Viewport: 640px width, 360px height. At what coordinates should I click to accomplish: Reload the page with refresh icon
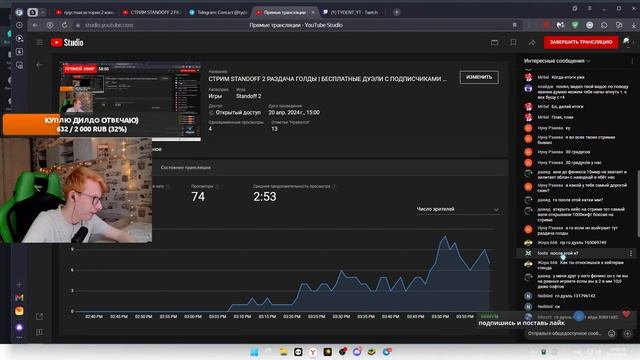point(64,25)
